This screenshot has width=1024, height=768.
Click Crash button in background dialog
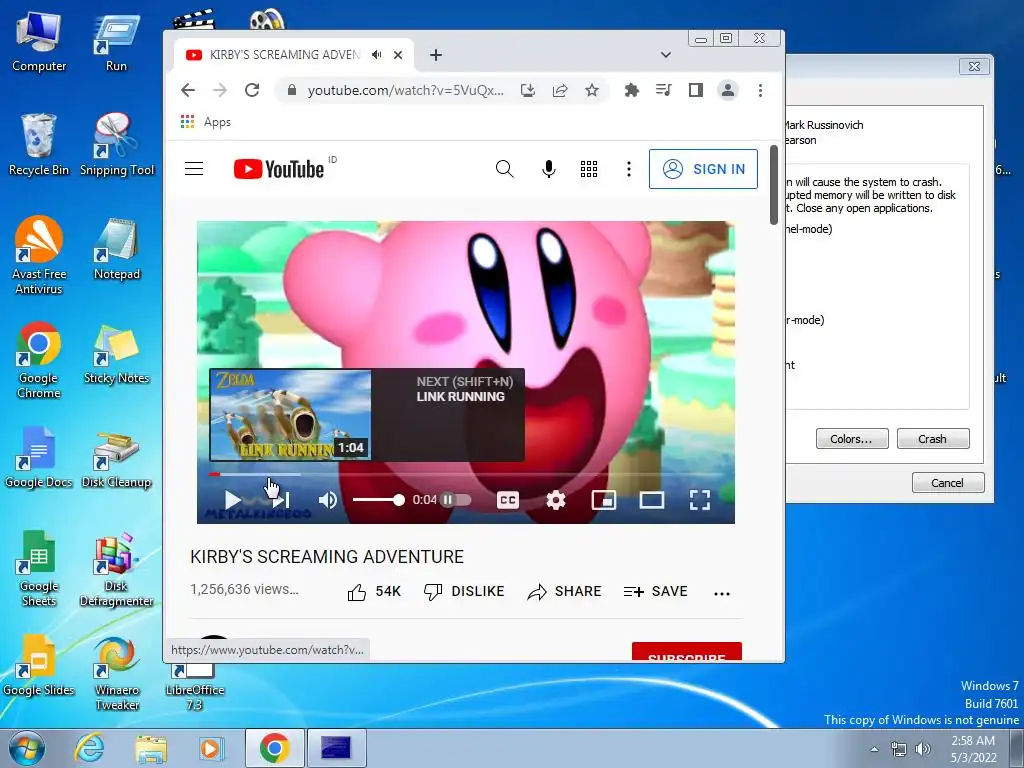coord(933,439)
